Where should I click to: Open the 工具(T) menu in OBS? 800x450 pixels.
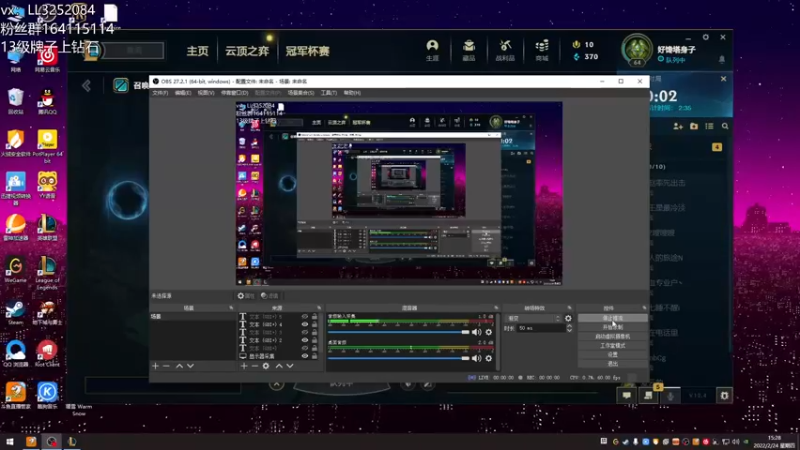[329, 93]
